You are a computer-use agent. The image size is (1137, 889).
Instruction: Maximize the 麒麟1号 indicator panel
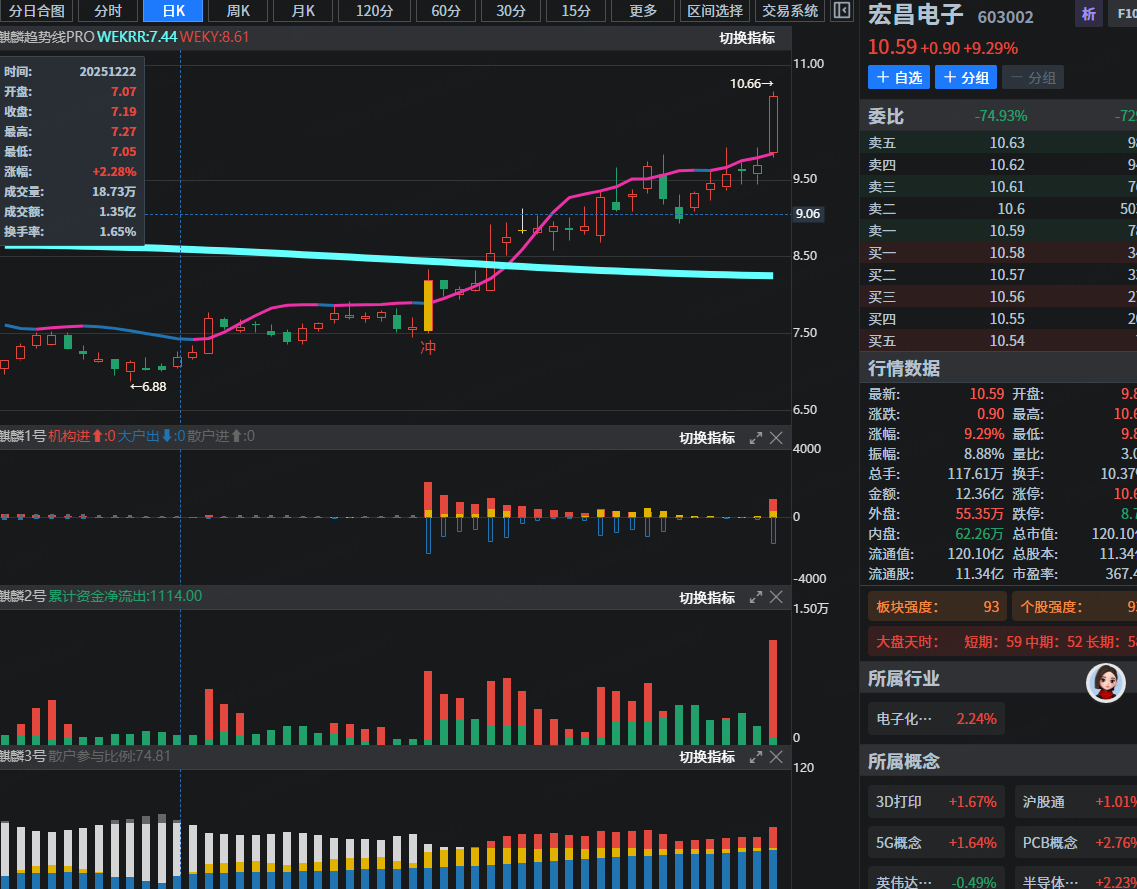pos(756,437)
